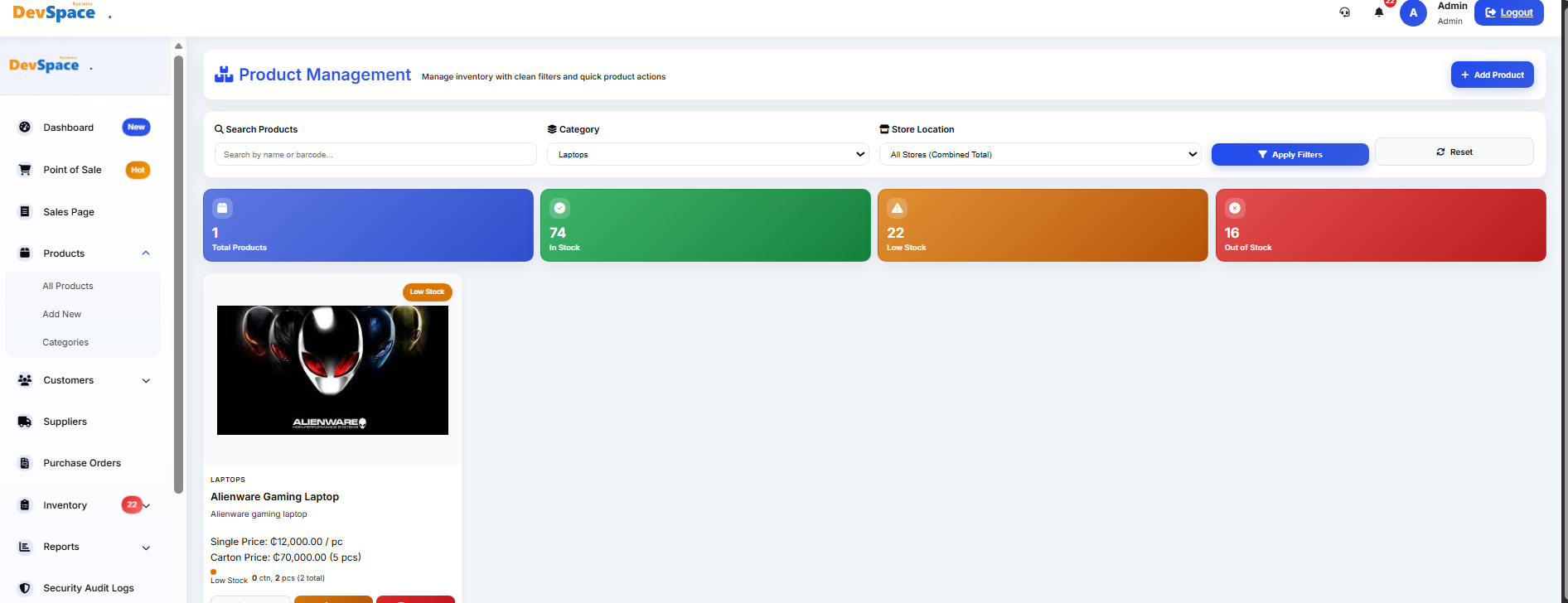Click the Apply Filters button

tap(1290, 154)
